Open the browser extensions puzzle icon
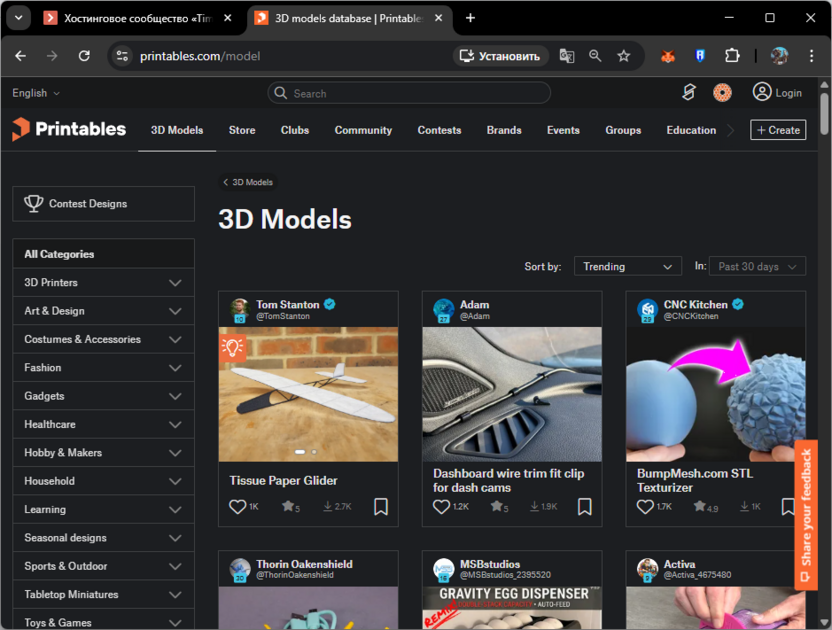832x630 pixels. (x=732, y=56)
